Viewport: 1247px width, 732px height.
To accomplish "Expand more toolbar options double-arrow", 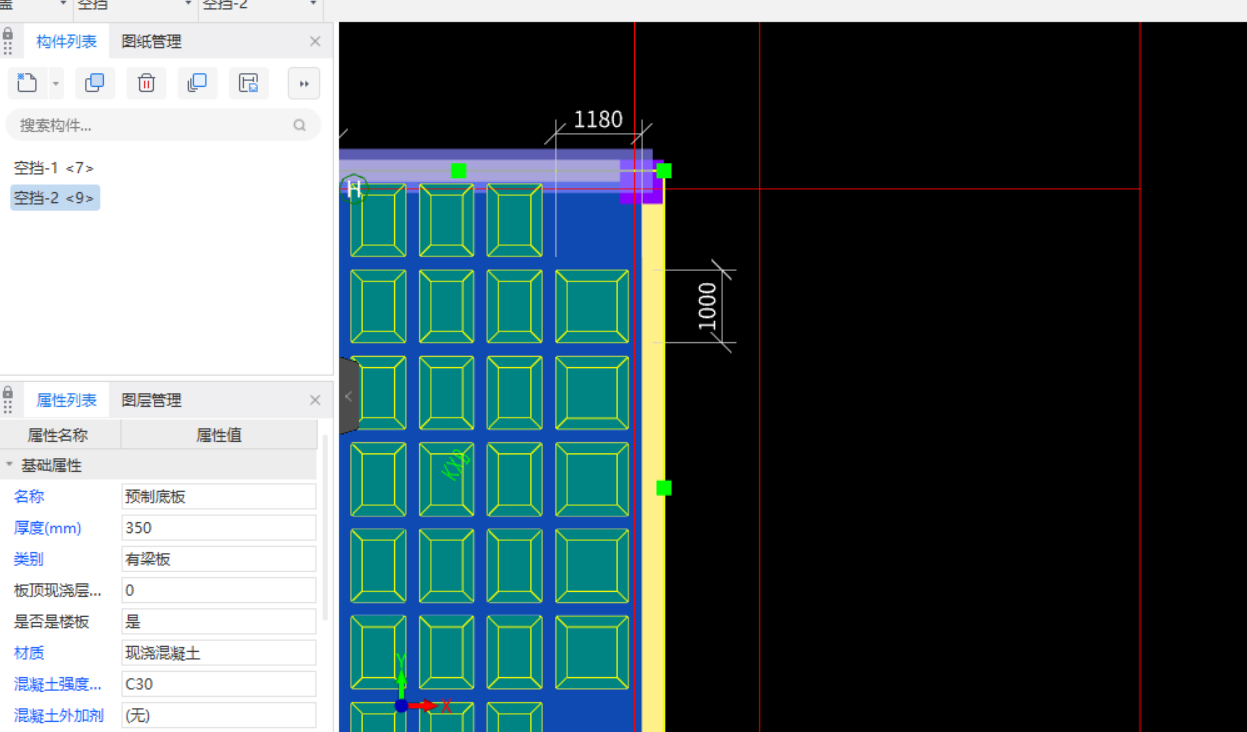I will click(x=304, y=83).
